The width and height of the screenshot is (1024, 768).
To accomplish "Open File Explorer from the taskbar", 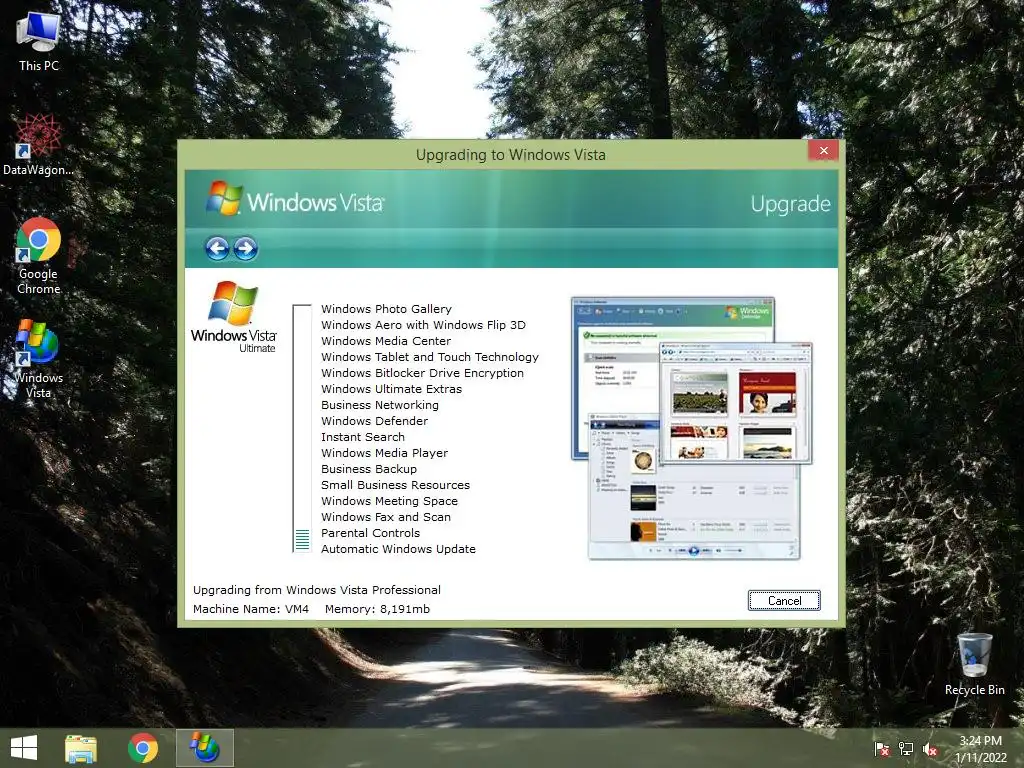I will coord(81,748).
